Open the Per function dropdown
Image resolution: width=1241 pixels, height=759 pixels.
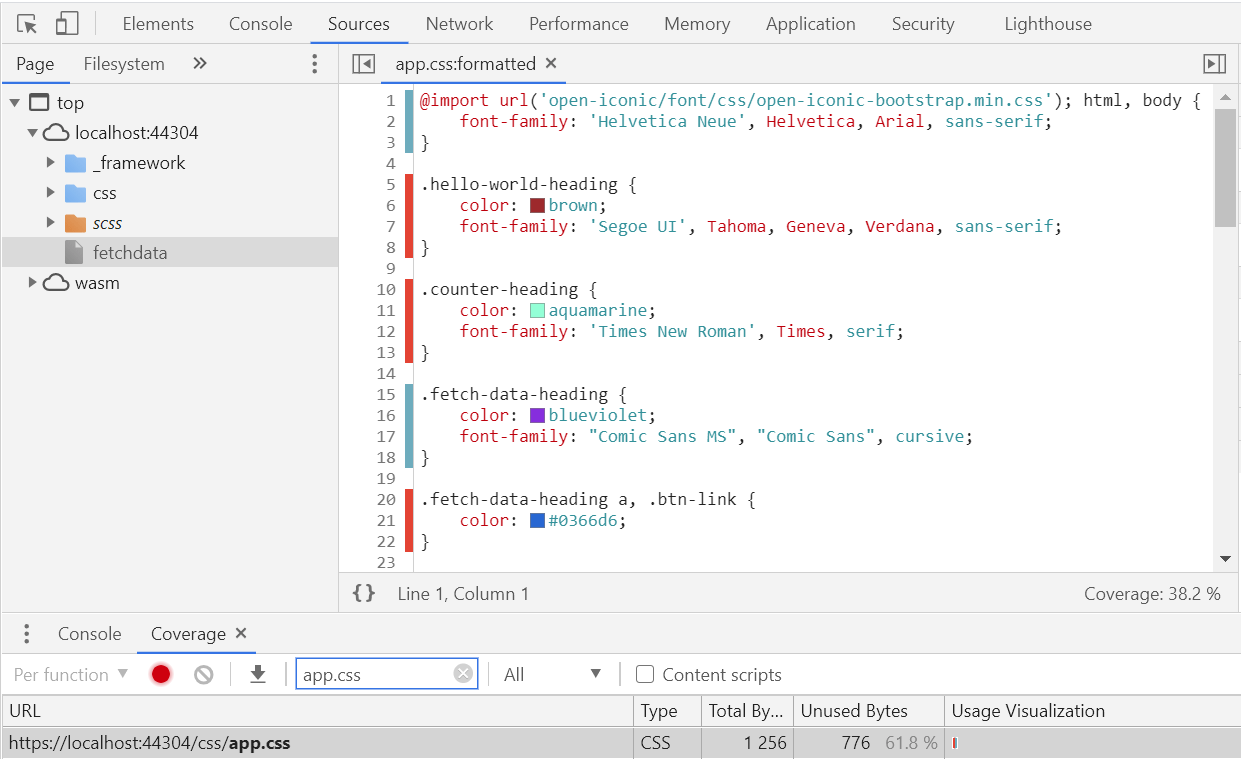pyautogui.click(x=67, y=674)
